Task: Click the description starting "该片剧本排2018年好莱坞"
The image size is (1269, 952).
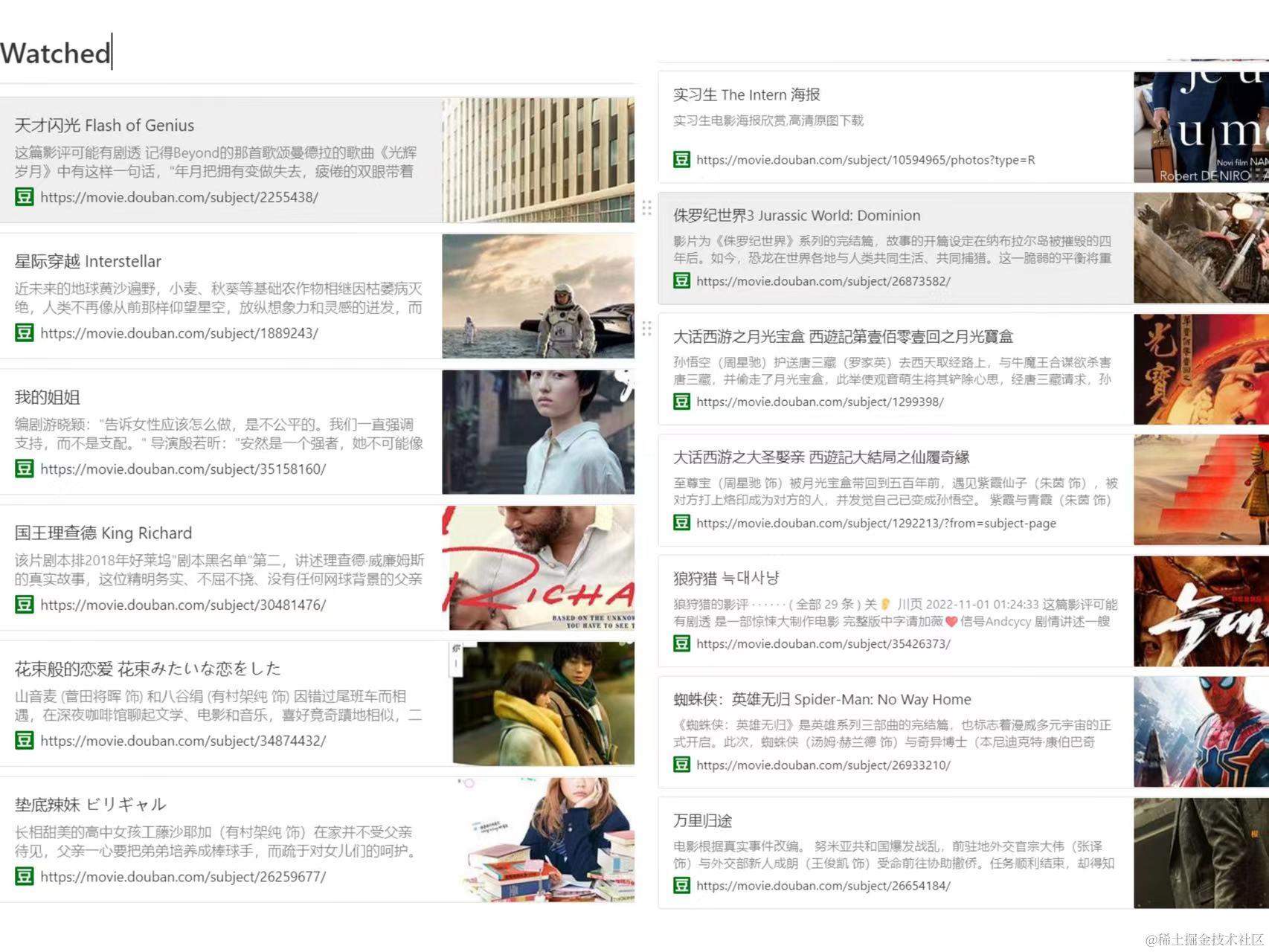Action: (219, 570)
